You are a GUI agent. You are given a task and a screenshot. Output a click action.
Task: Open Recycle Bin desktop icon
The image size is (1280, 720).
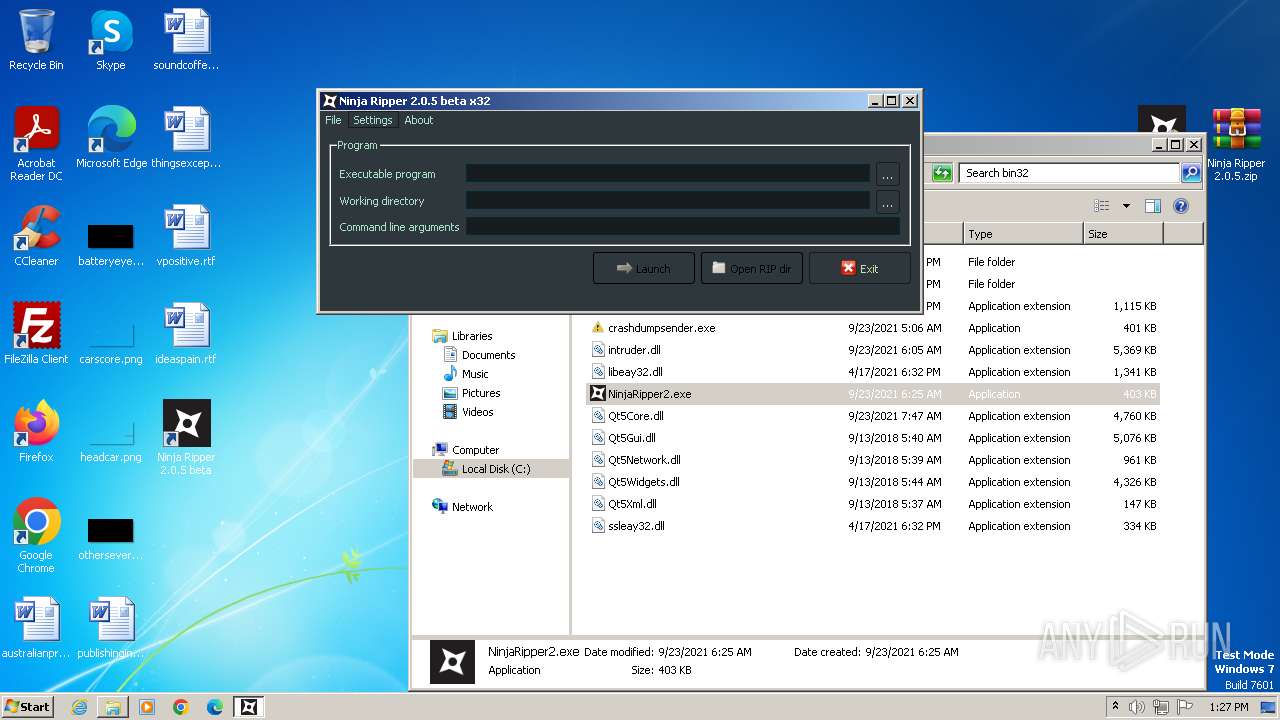click(x=36, y=40)
